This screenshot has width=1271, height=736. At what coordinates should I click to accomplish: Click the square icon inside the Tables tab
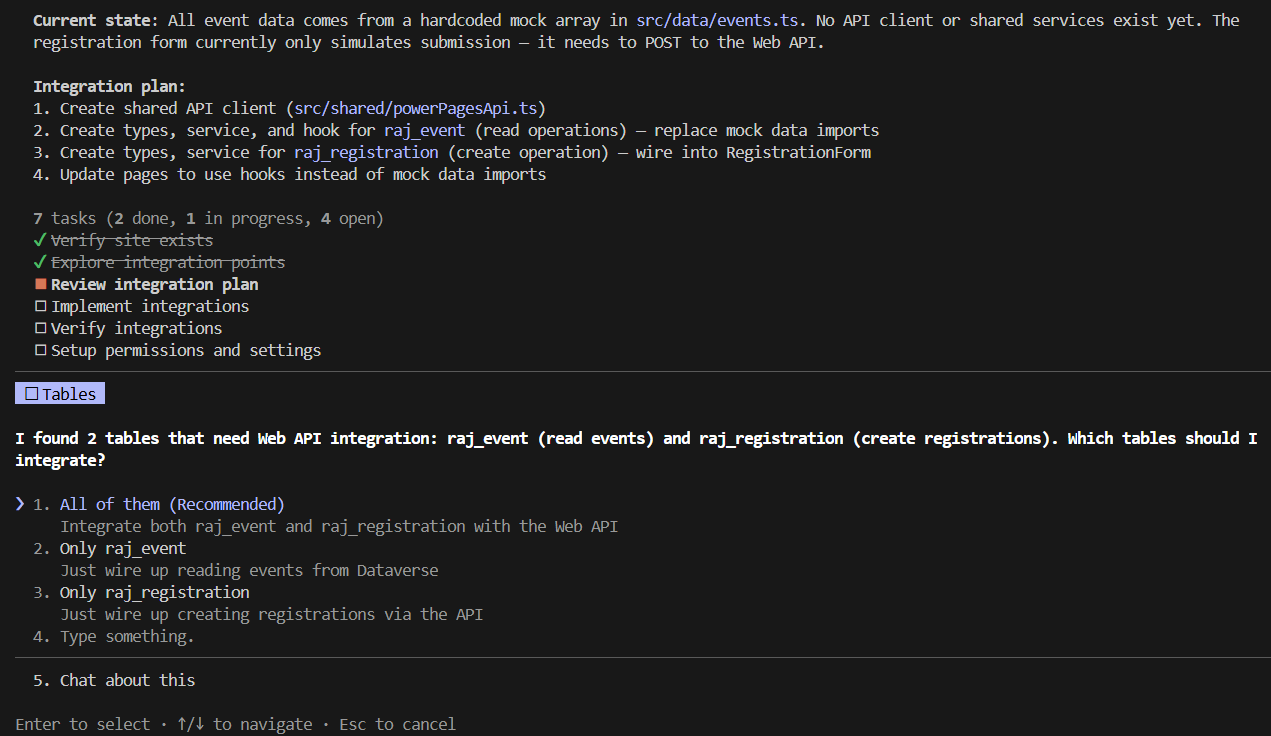32,394
